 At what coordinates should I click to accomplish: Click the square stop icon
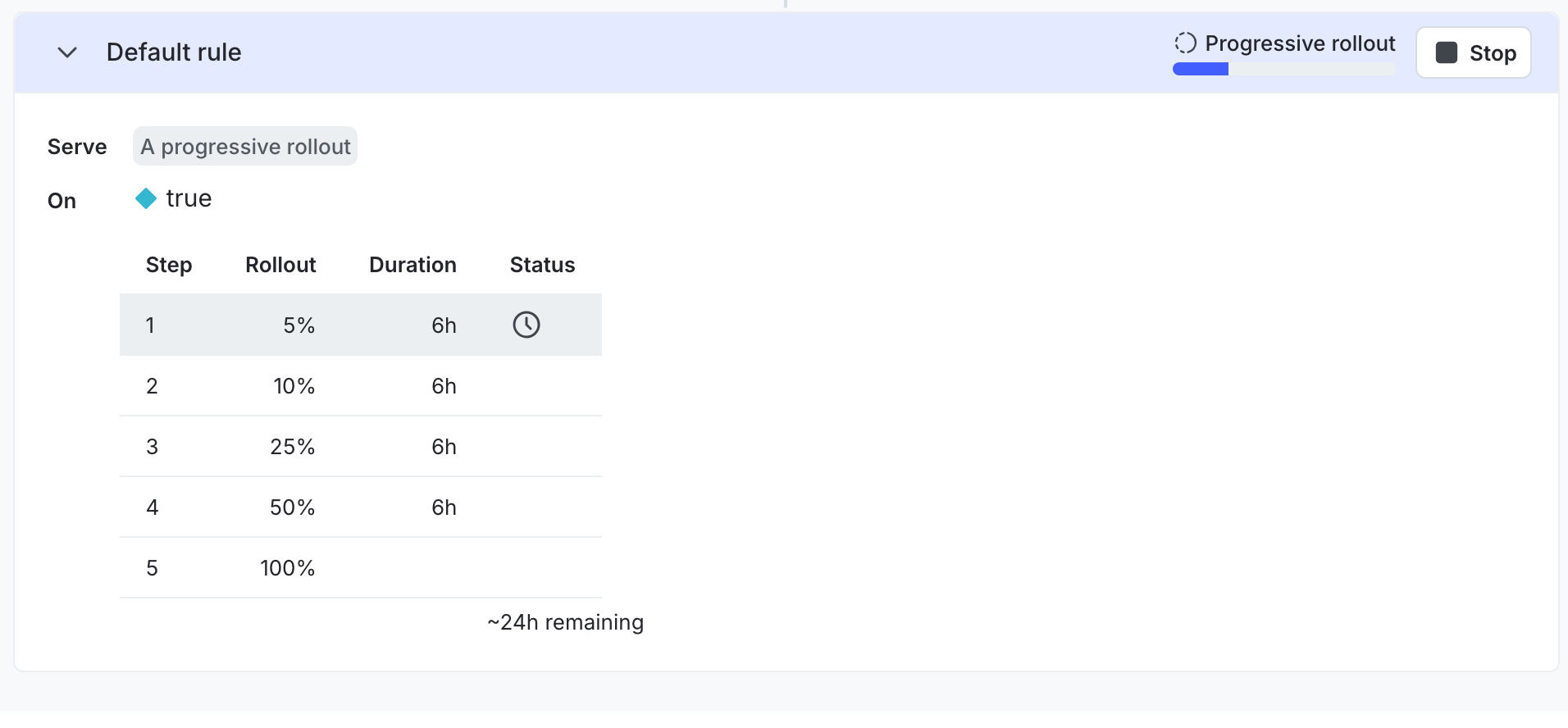pyautogui.click(x=1446, y=52)
